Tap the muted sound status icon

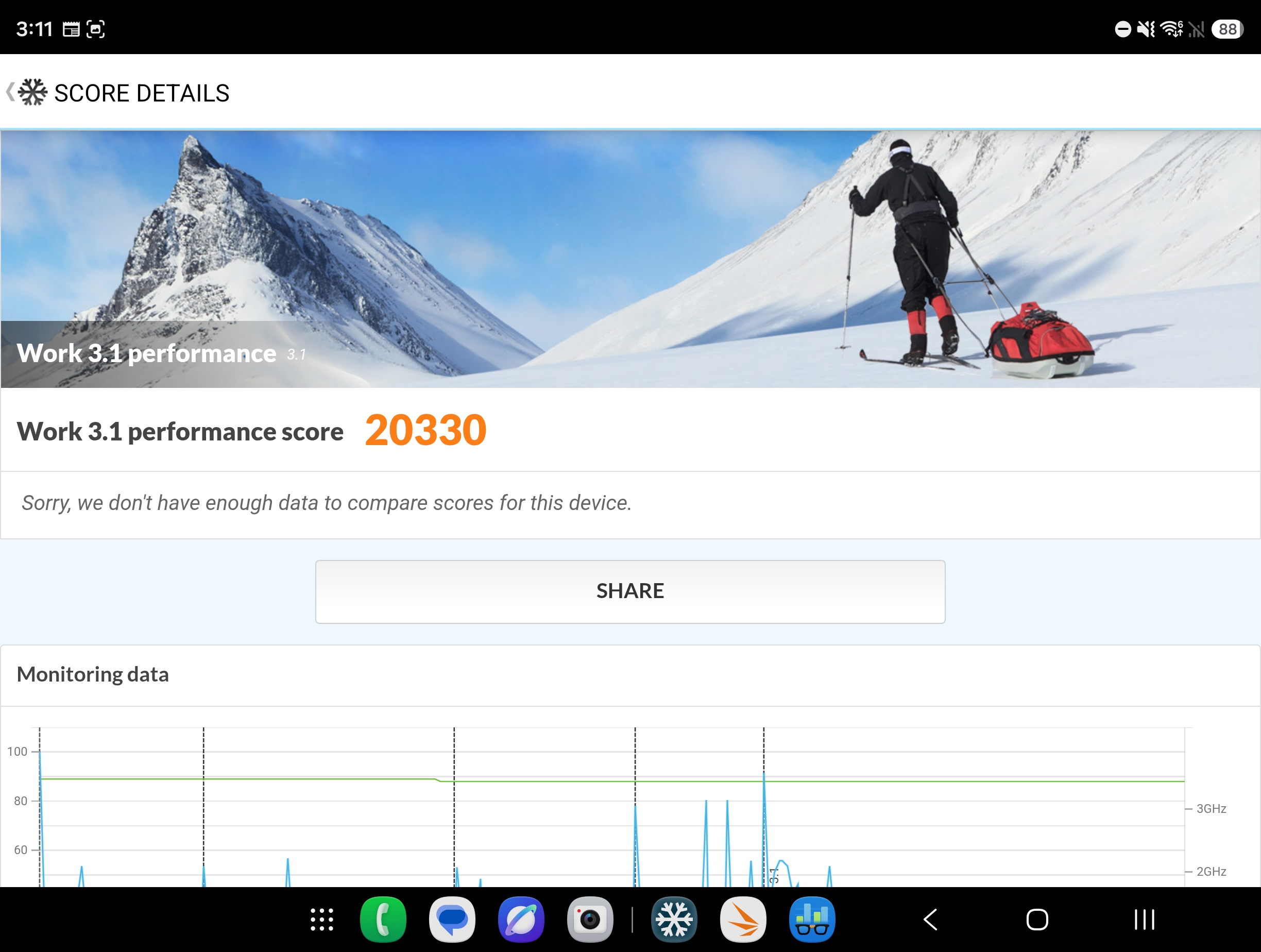point(1146,28)
